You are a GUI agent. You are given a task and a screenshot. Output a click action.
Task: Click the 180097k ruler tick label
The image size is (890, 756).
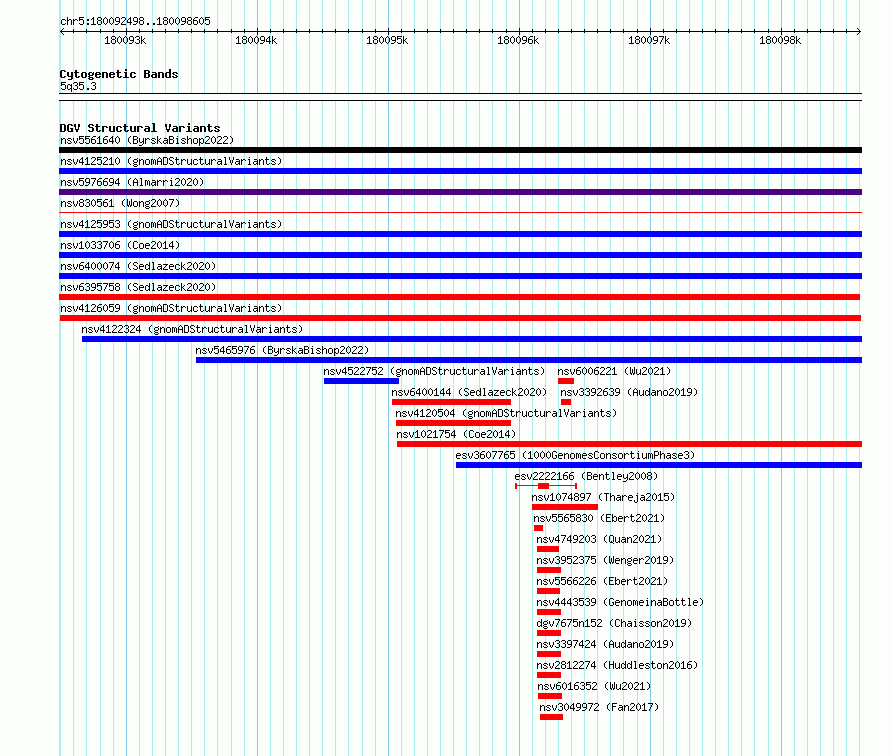(x=649, y=40)
